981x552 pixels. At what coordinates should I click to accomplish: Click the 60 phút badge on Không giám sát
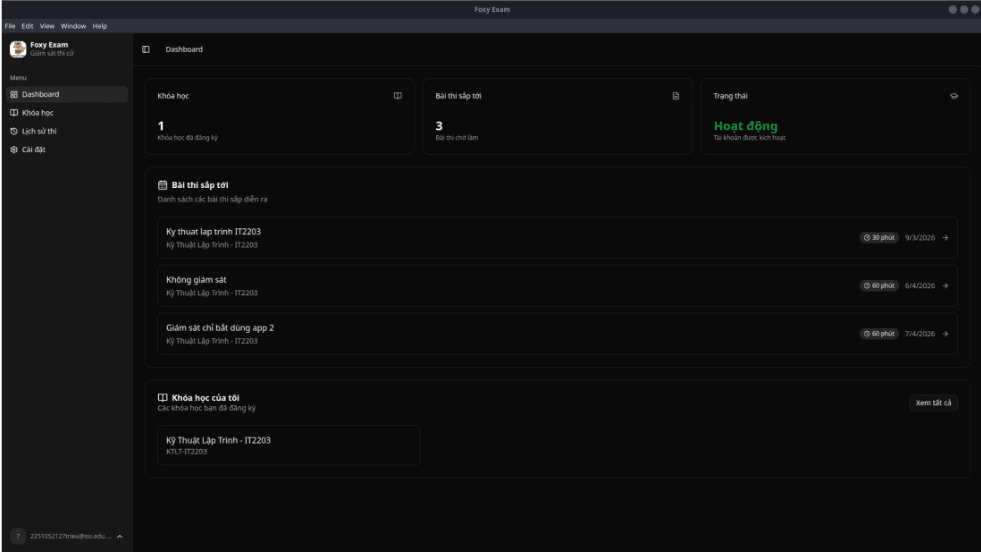pyautogui.click(x=879, y=286)
